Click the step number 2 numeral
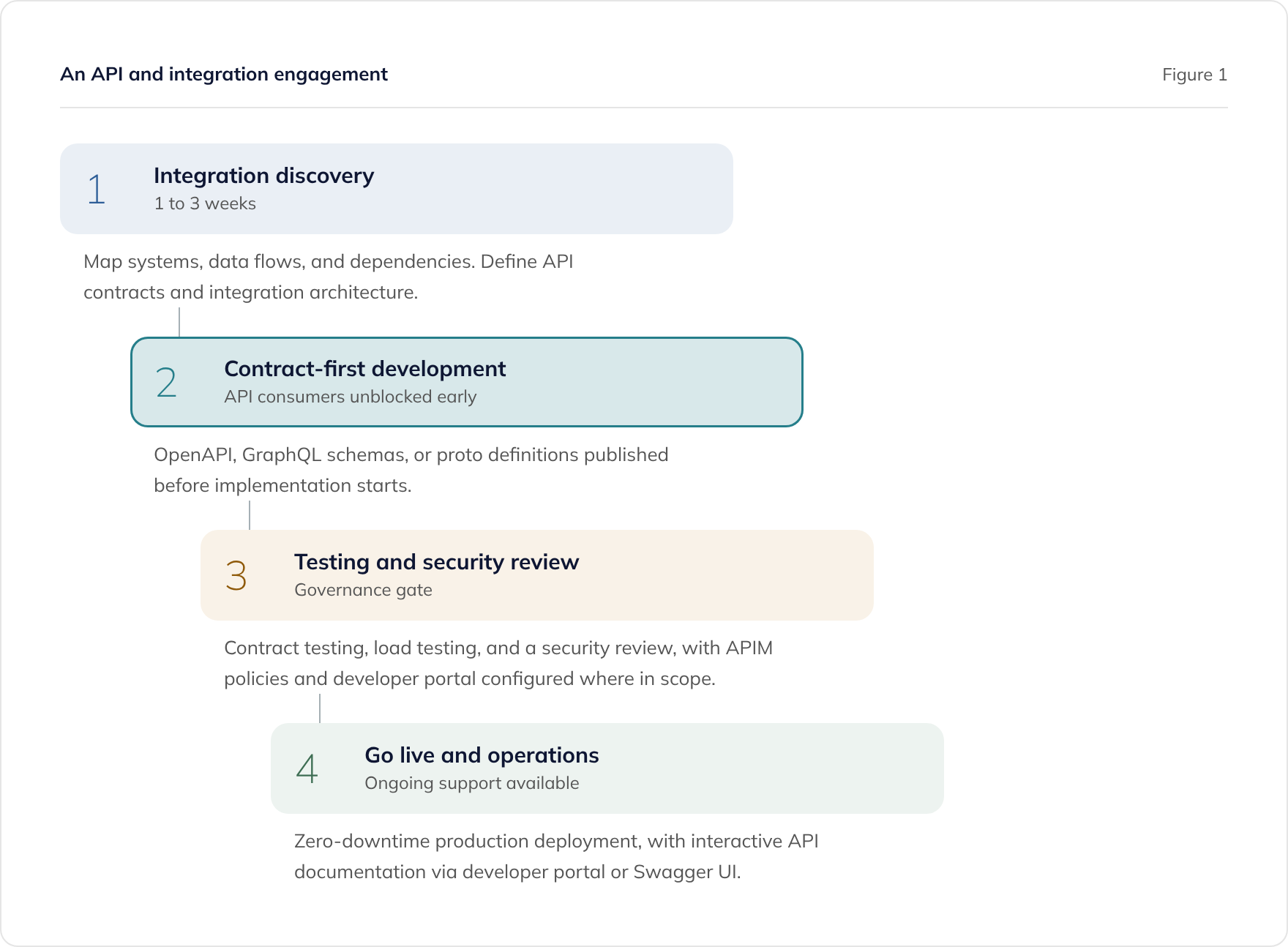The width and height of the screenshot is (1288, 947). (166, 383)
